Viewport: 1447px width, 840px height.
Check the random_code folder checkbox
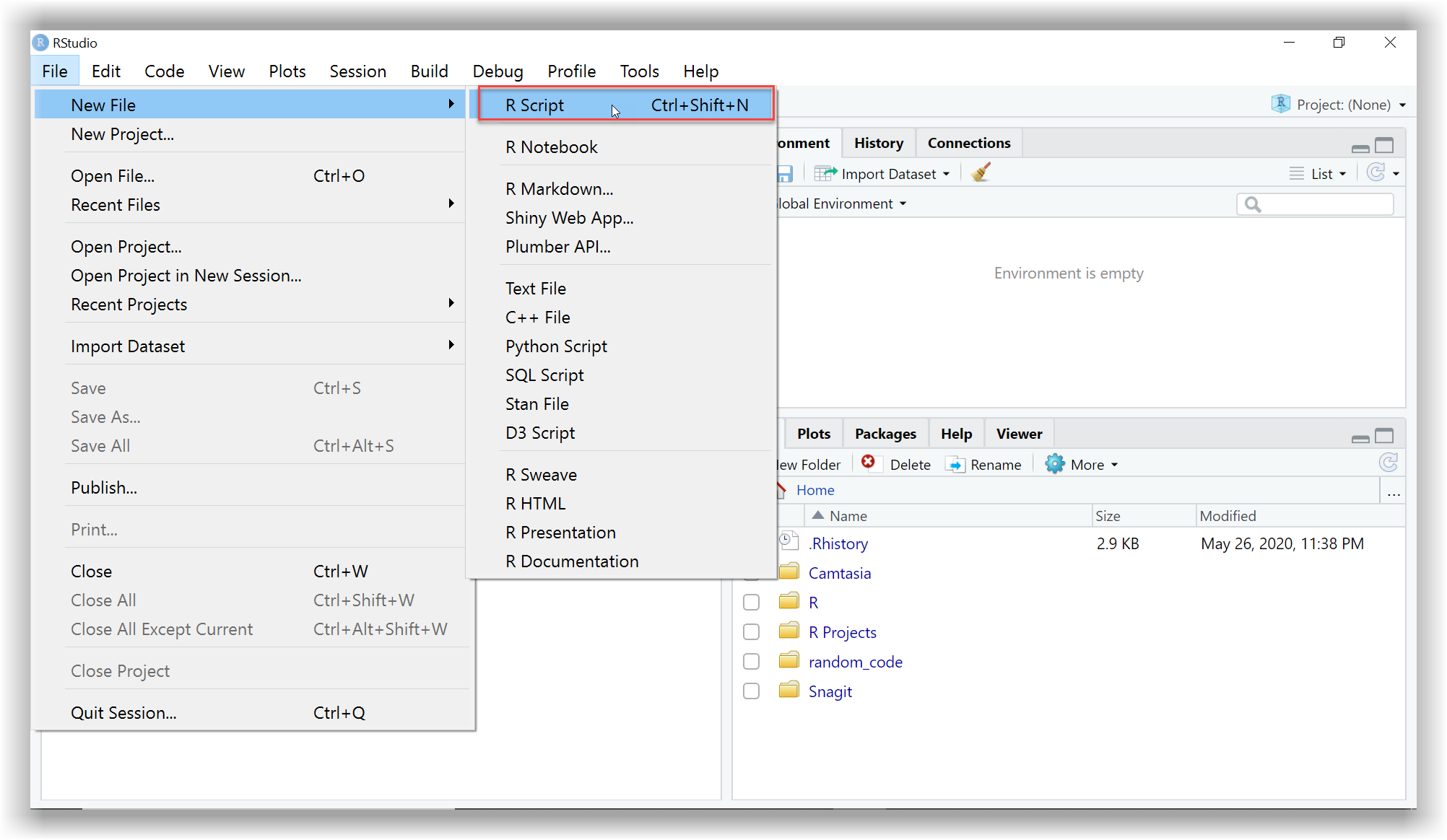click(x=751, y=662)
